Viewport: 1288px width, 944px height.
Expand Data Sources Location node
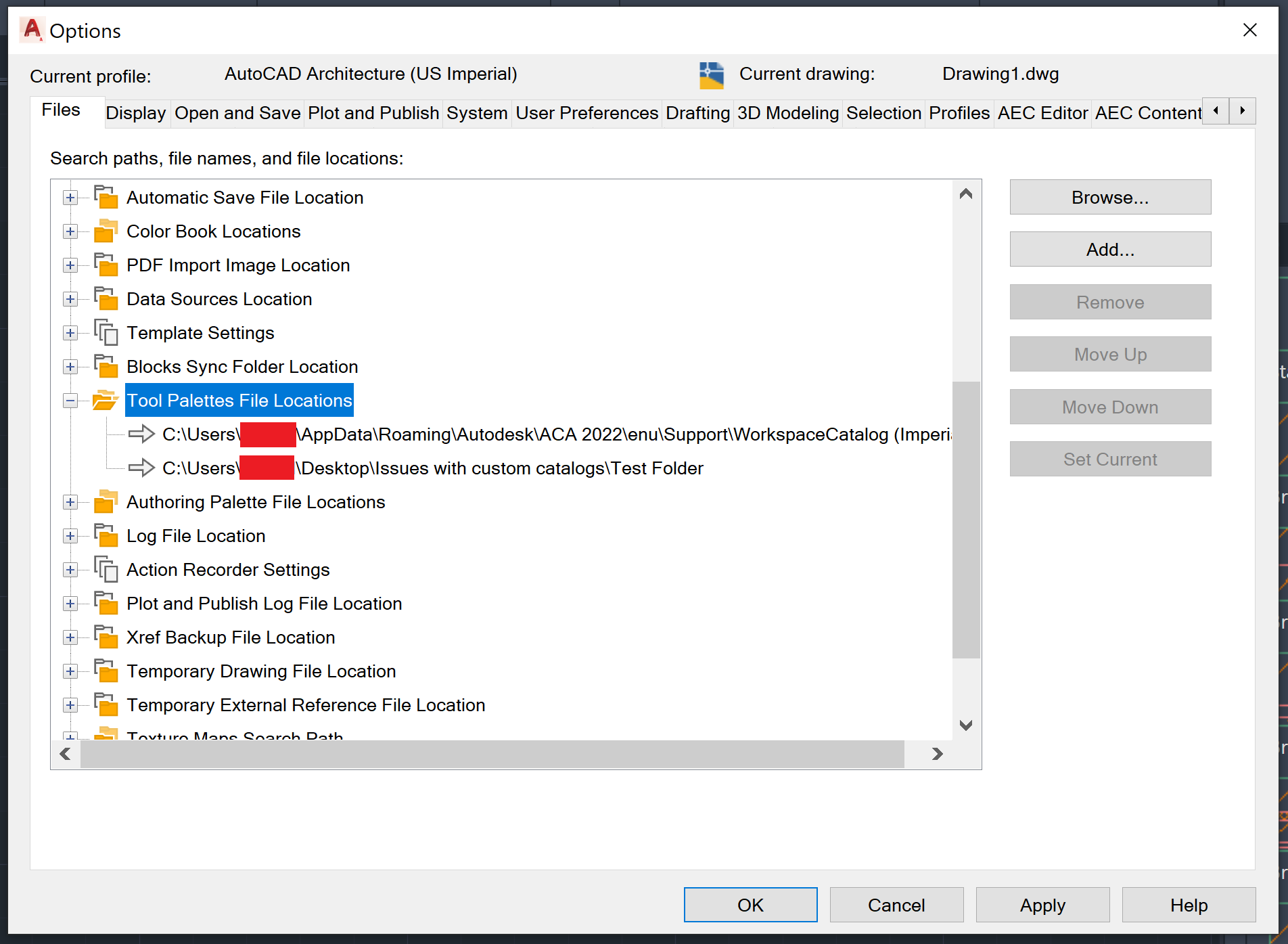(x=70, y=299)
